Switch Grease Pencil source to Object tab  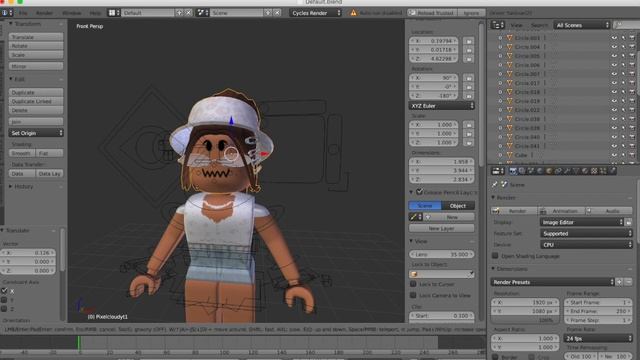(458, 206)
